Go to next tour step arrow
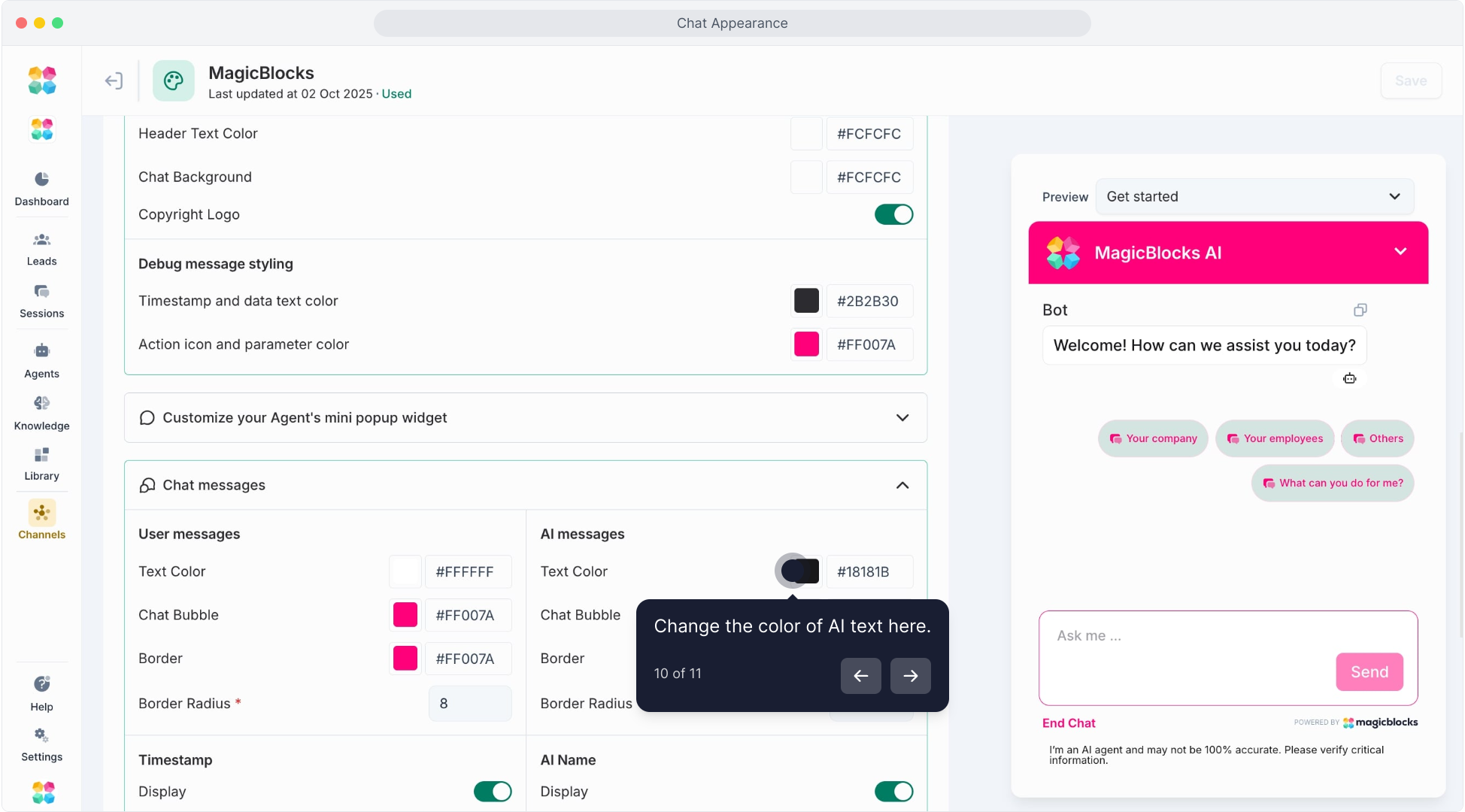The image size is (1465, 812). 910,676
